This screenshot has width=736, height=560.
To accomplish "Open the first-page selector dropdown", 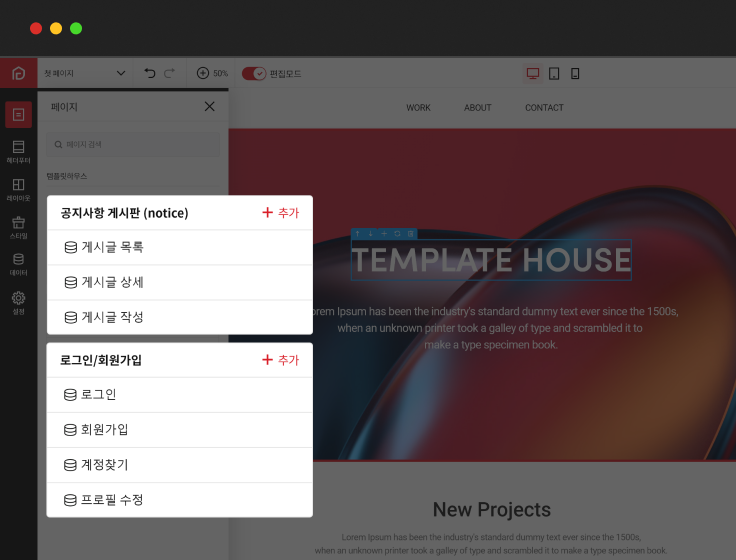I will click(x=84, y=73).
